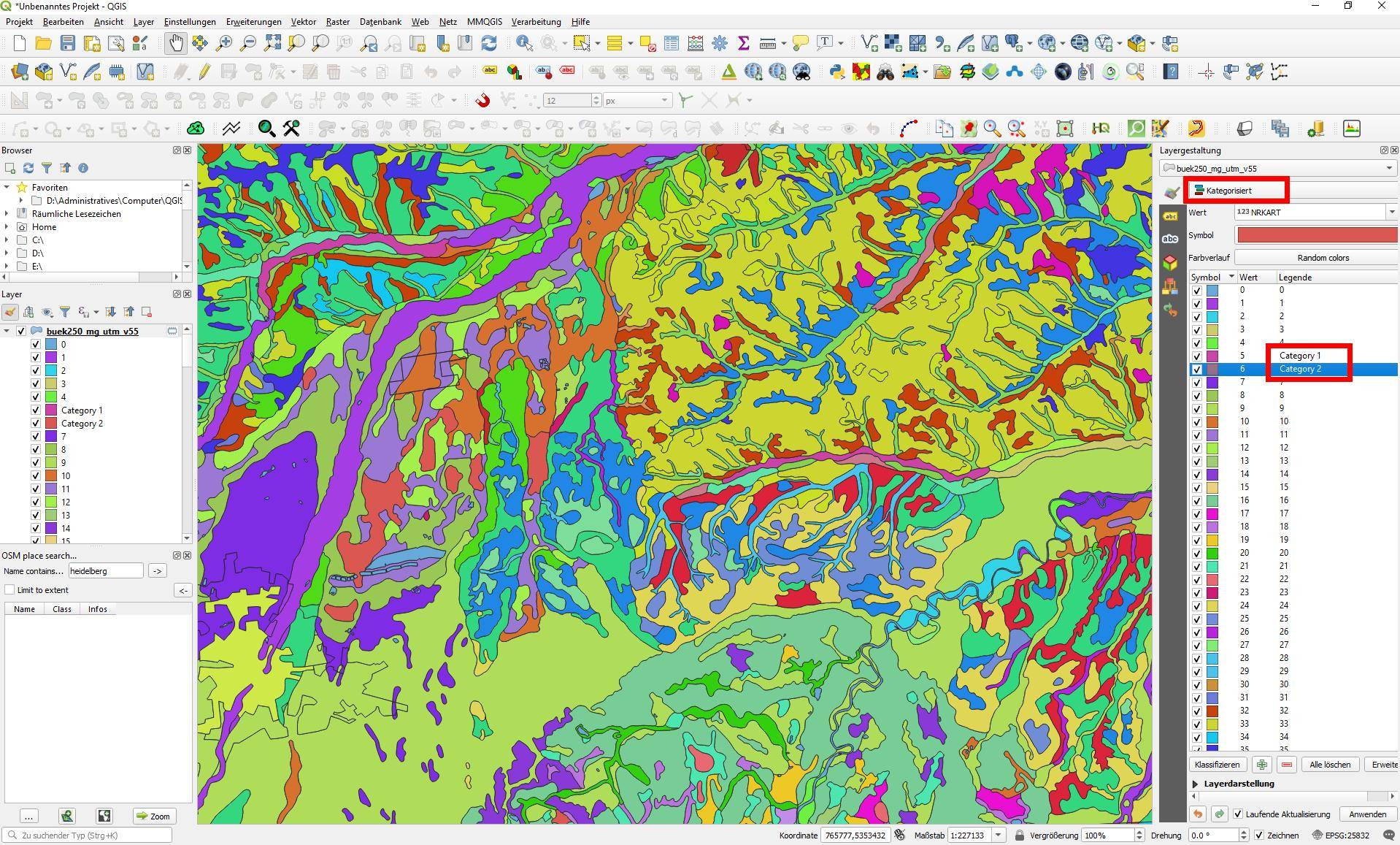Screen dimensions: 1400x845
Task: Select the Measure ruler tool
Action: tap(767, 43)
